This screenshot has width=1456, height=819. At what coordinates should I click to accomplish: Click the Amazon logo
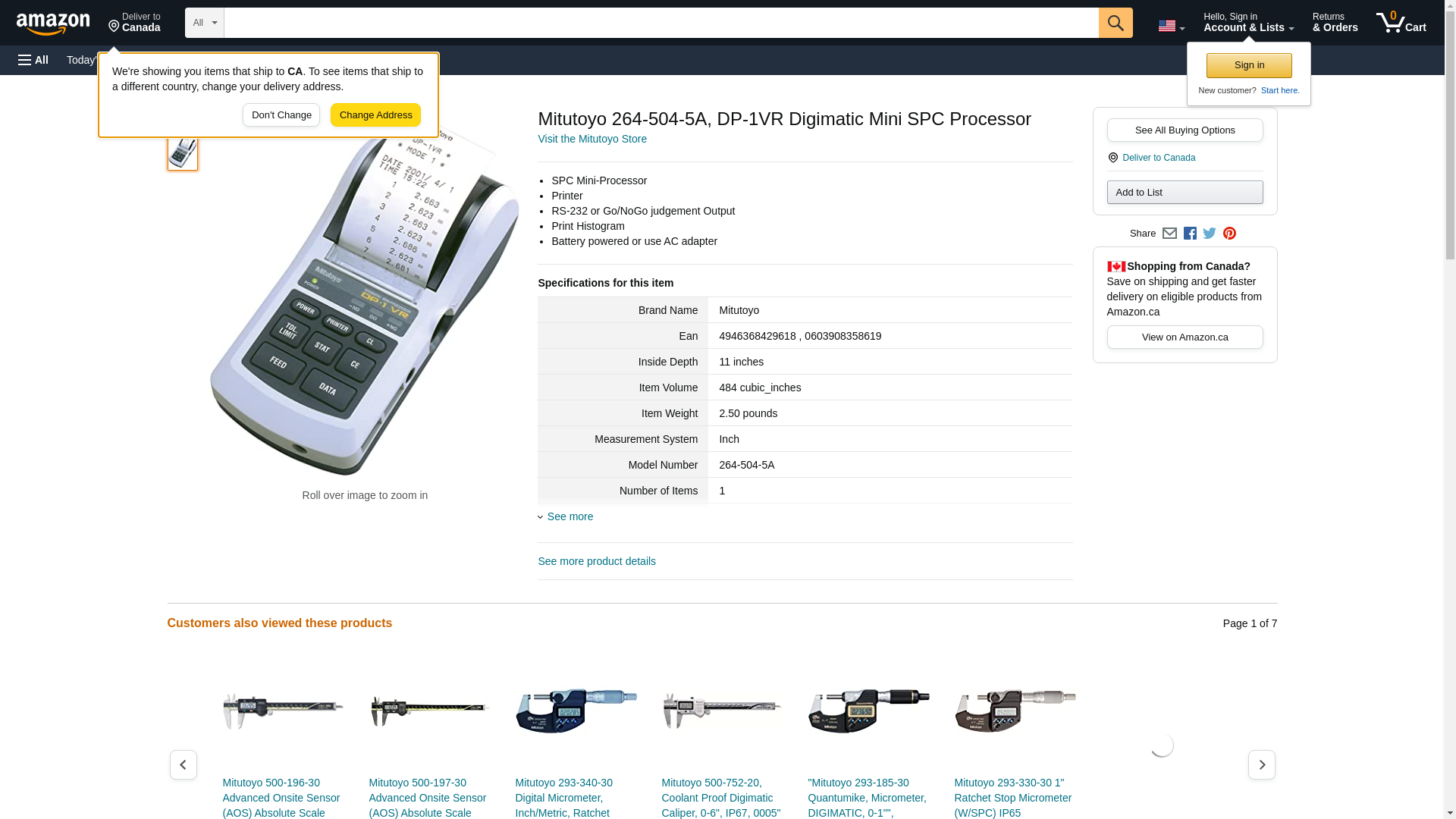tap(53, 24)
